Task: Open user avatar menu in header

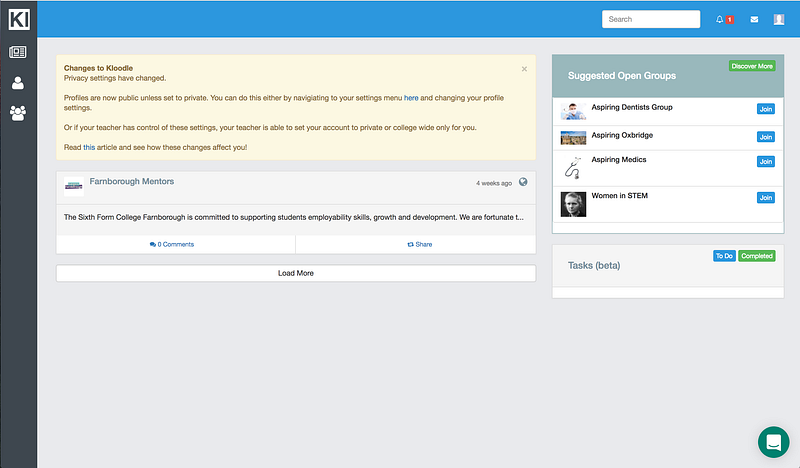Action: (779, 19)
